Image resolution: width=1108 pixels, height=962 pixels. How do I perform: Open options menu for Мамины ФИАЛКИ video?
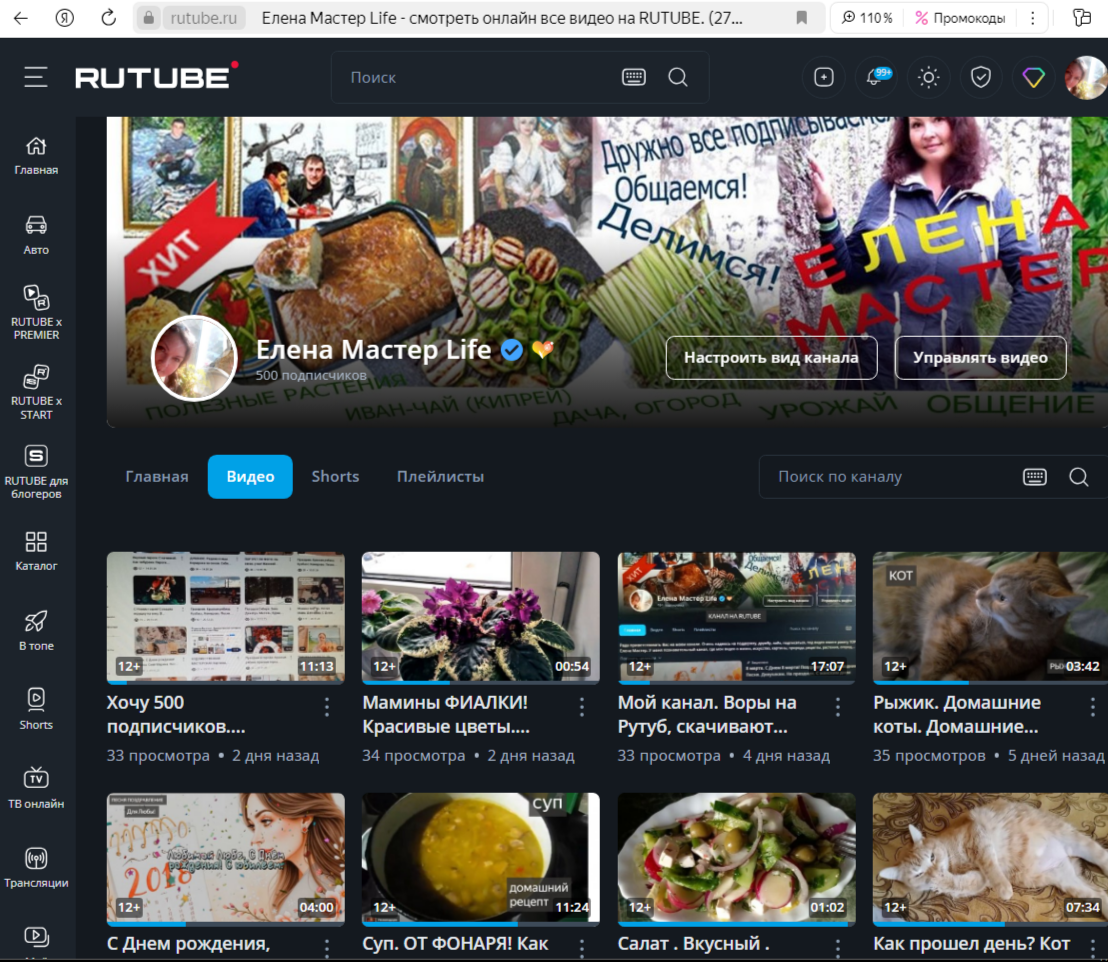tap(582, 707)
